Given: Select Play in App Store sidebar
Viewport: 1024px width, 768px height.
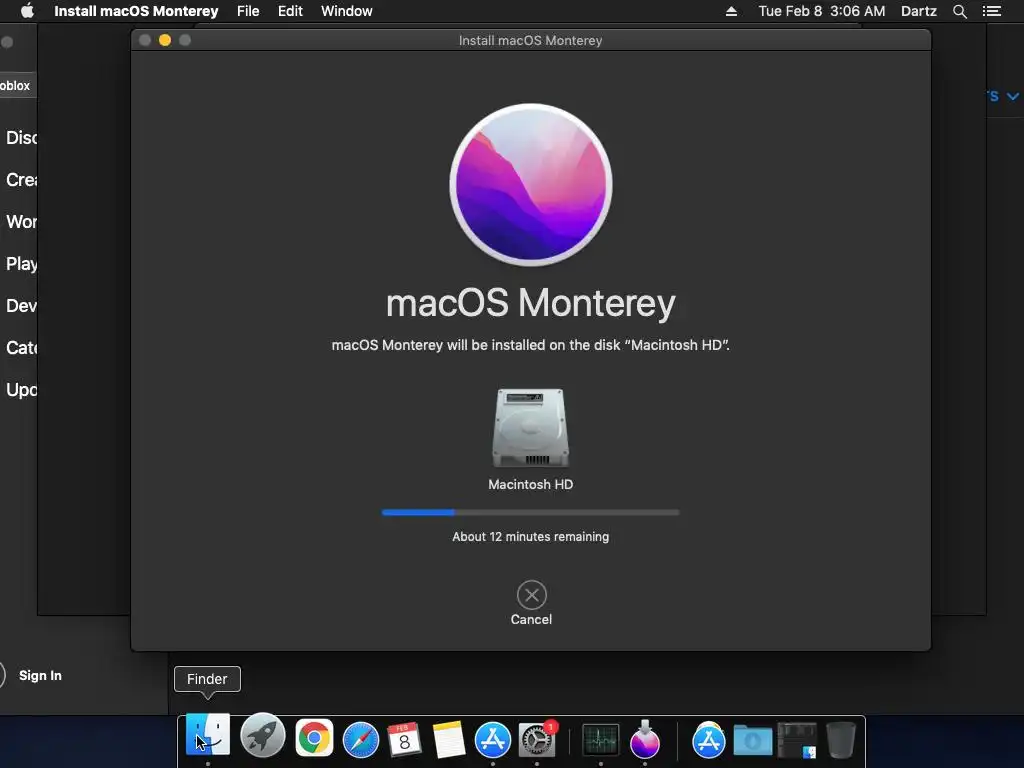Looking at the screenshot, I should (x=21, y=264).
